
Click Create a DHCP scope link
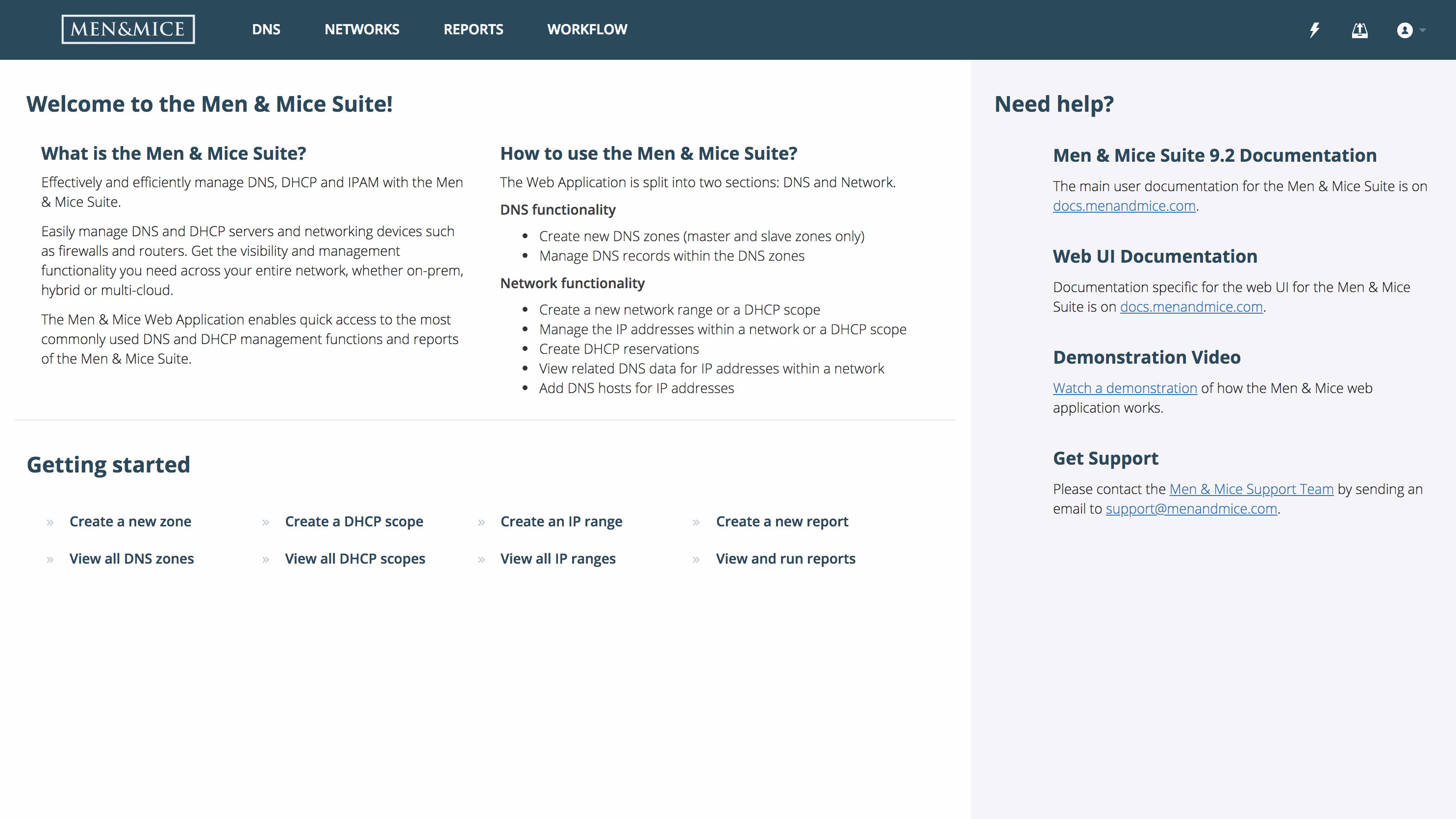[x=354, y=521]
